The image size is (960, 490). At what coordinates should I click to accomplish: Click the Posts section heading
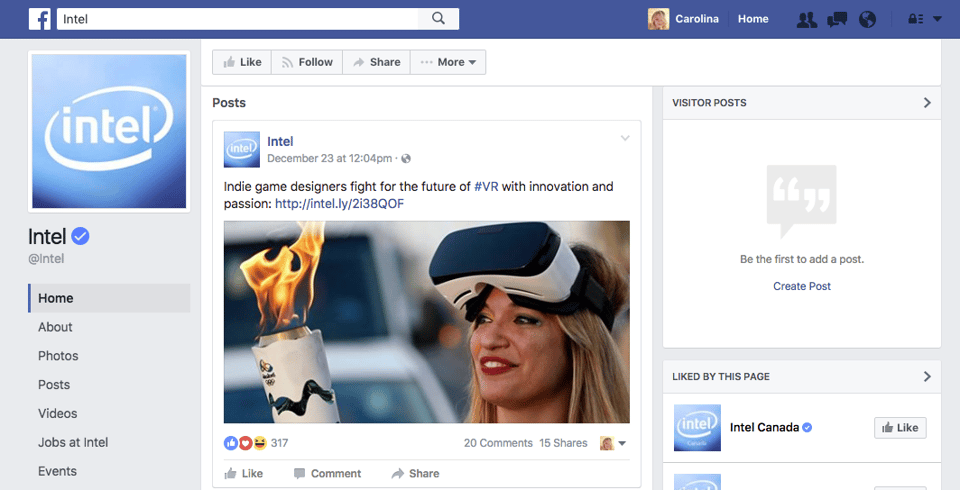point(229,103)
